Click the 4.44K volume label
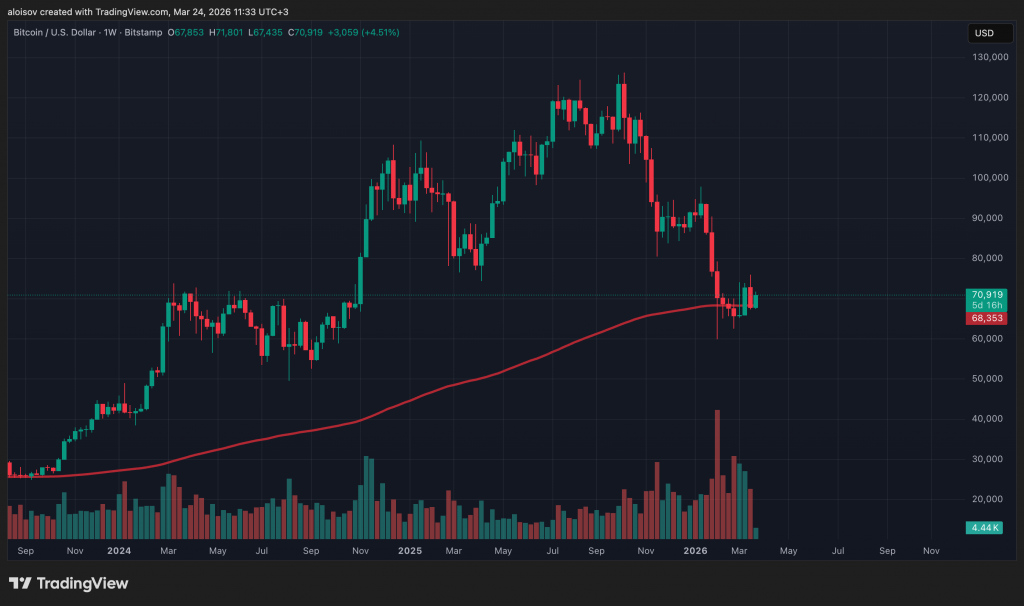Screen dimensions: 1024x606 [985, 527]
